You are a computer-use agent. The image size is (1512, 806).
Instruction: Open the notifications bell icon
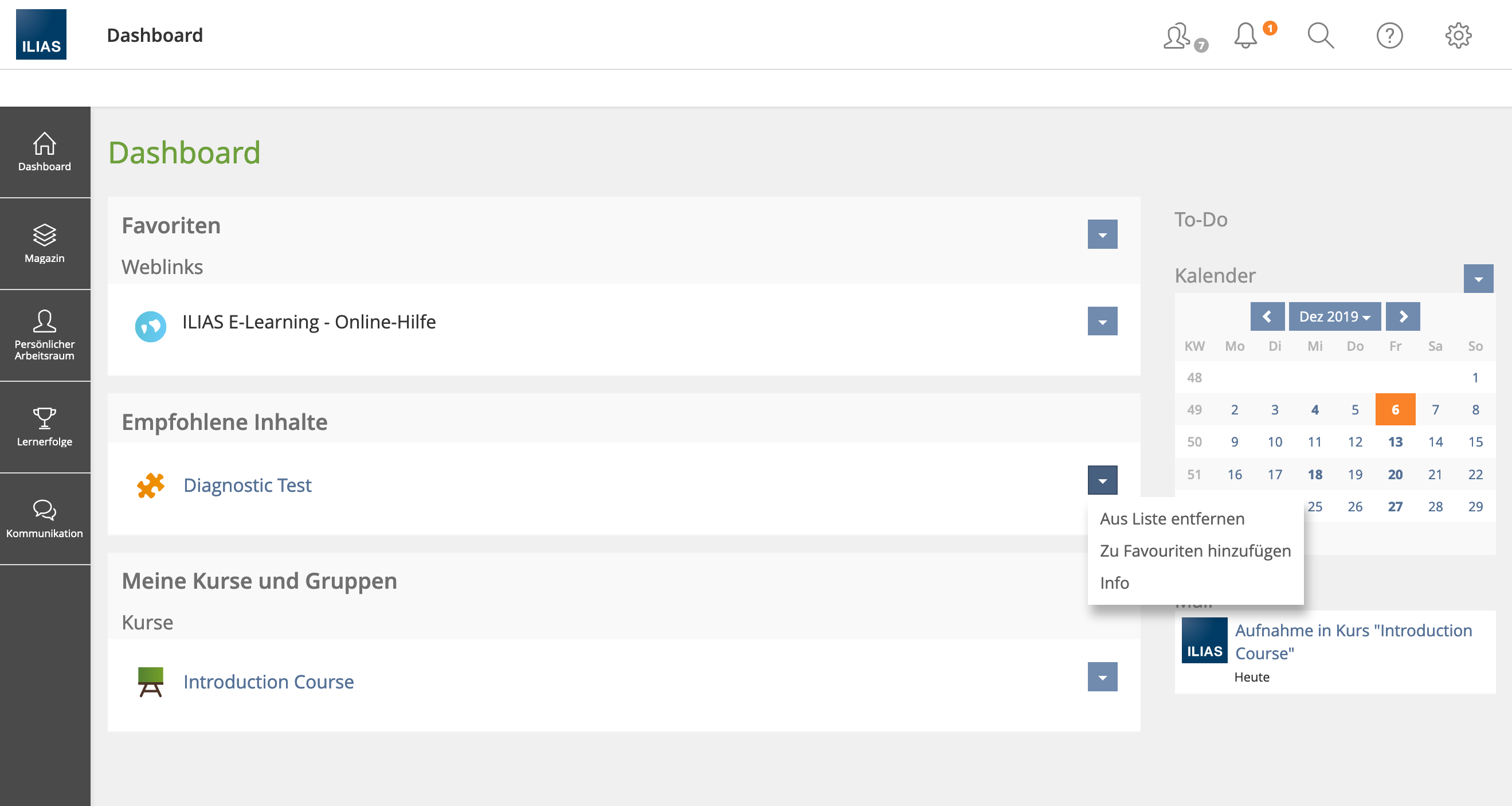tap(1245, 35)
